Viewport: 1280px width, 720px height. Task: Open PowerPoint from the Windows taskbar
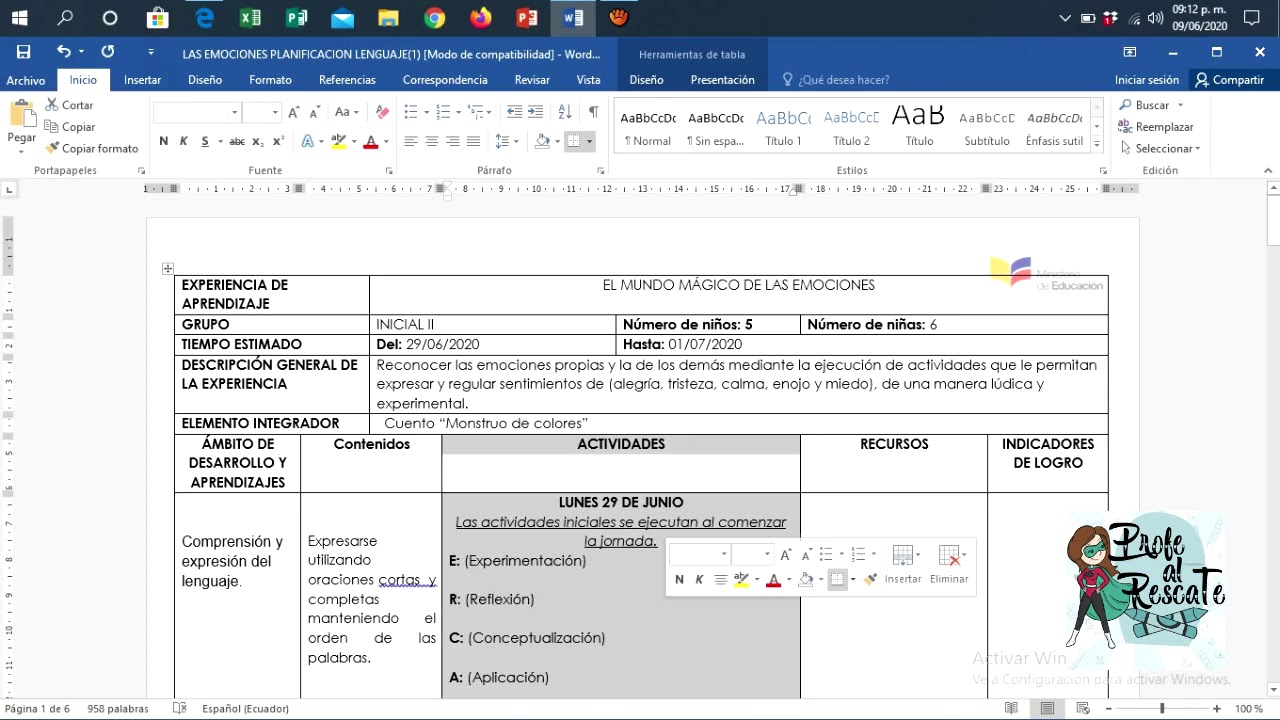pos(526,18)
